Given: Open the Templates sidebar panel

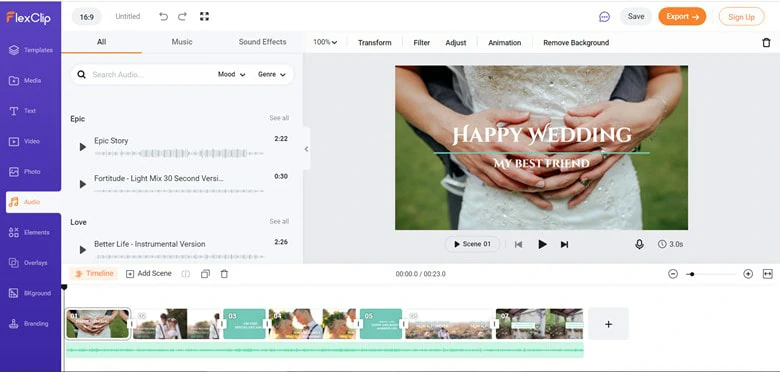Looking at the screenshot, I should click(x=30, y=50).
